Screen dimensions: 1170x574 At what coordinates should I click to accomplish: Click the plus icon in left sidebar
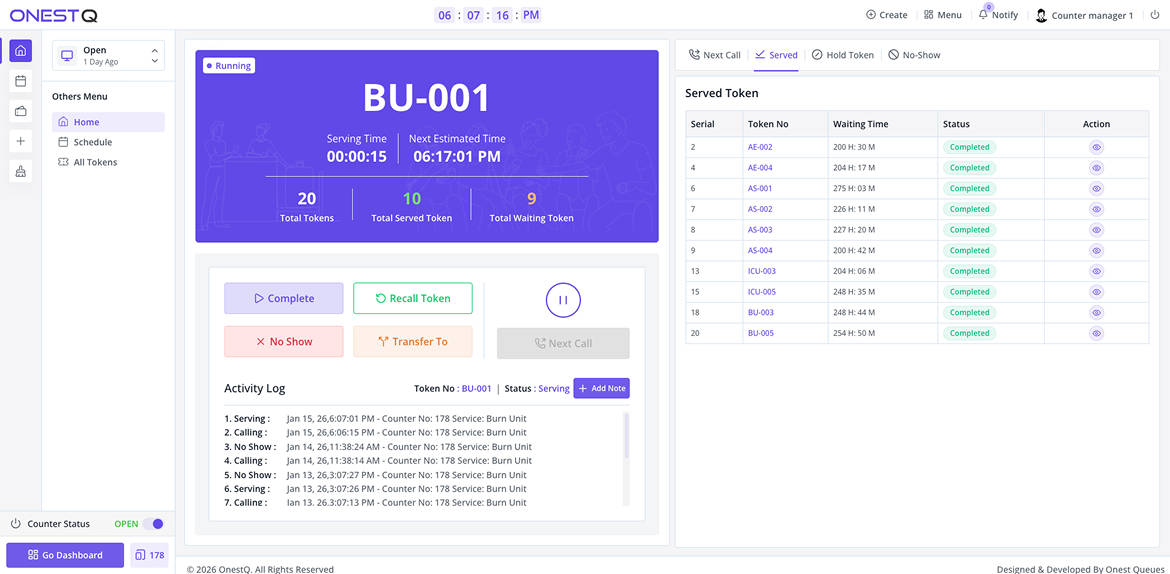pos(21,141)
